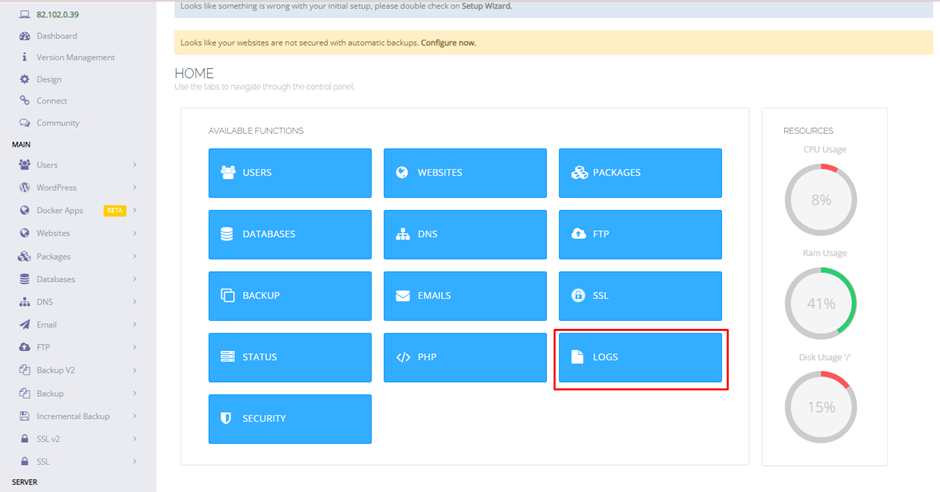Click the globe icon on WEBSITES tile
Screen dimensions: 940x492
click(x=402, y=173)
